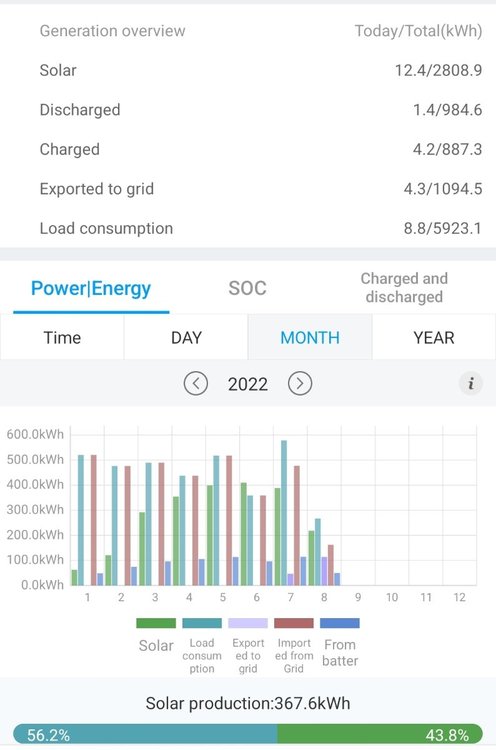Toggle the From battery legend series
Screen dimensions: 496x750
pyautogui.click(x=340, y=643)
